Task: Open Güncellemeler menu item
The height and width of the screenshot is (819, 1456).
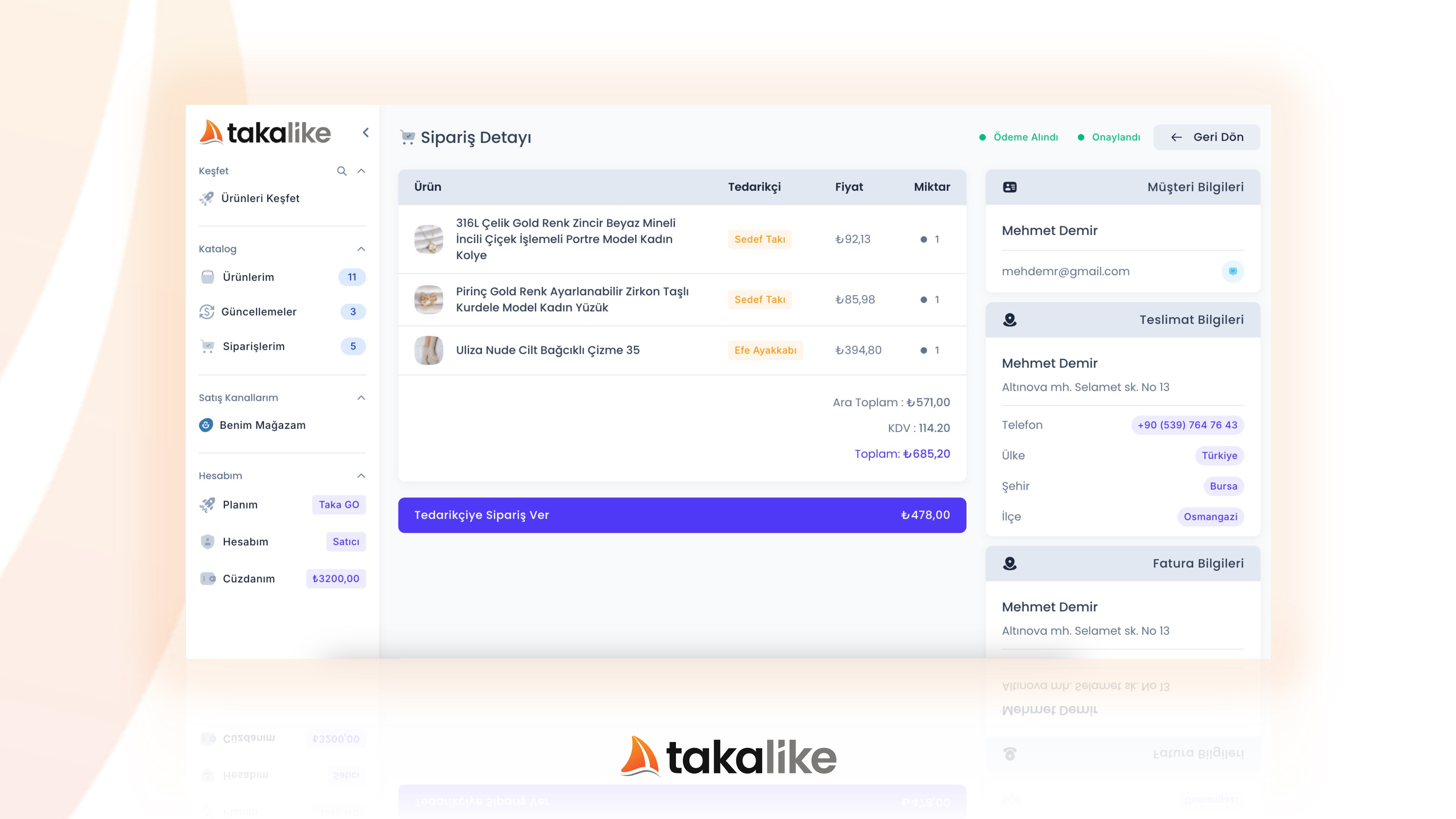Action: pos(282,312)
